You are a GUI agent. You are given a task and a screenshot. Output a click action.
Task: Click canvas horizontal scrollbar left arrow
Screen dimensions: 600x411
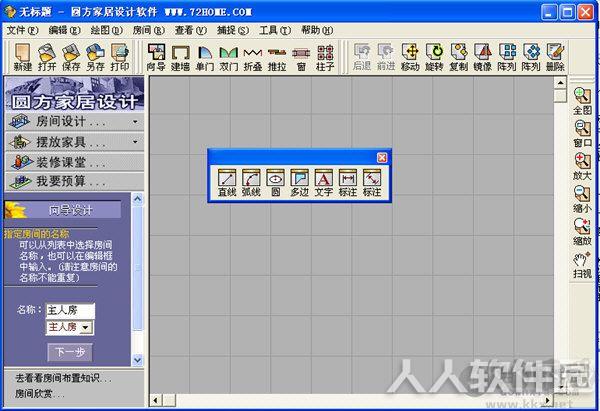pos(156,400)
